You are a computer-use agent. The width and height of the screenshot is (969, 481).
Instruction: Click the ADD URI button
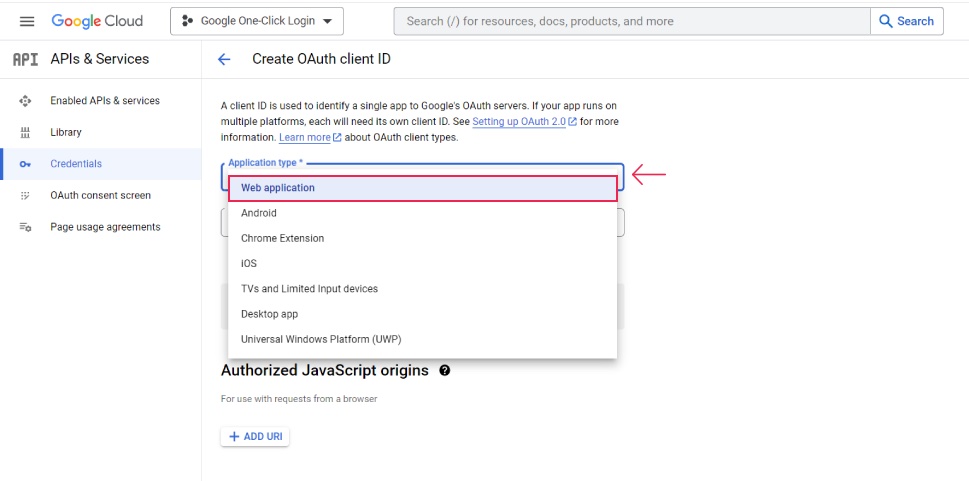click(255, 436)
